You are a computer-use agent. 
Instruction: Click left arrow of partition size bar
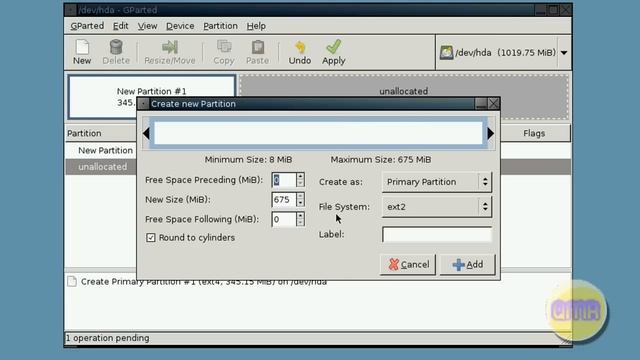tap(146, 133)
